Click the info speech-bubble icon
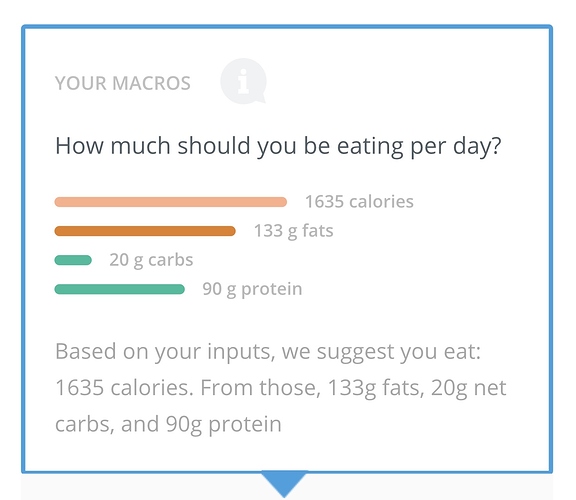The width and height of the screenshot is (576, 500). 243,81
